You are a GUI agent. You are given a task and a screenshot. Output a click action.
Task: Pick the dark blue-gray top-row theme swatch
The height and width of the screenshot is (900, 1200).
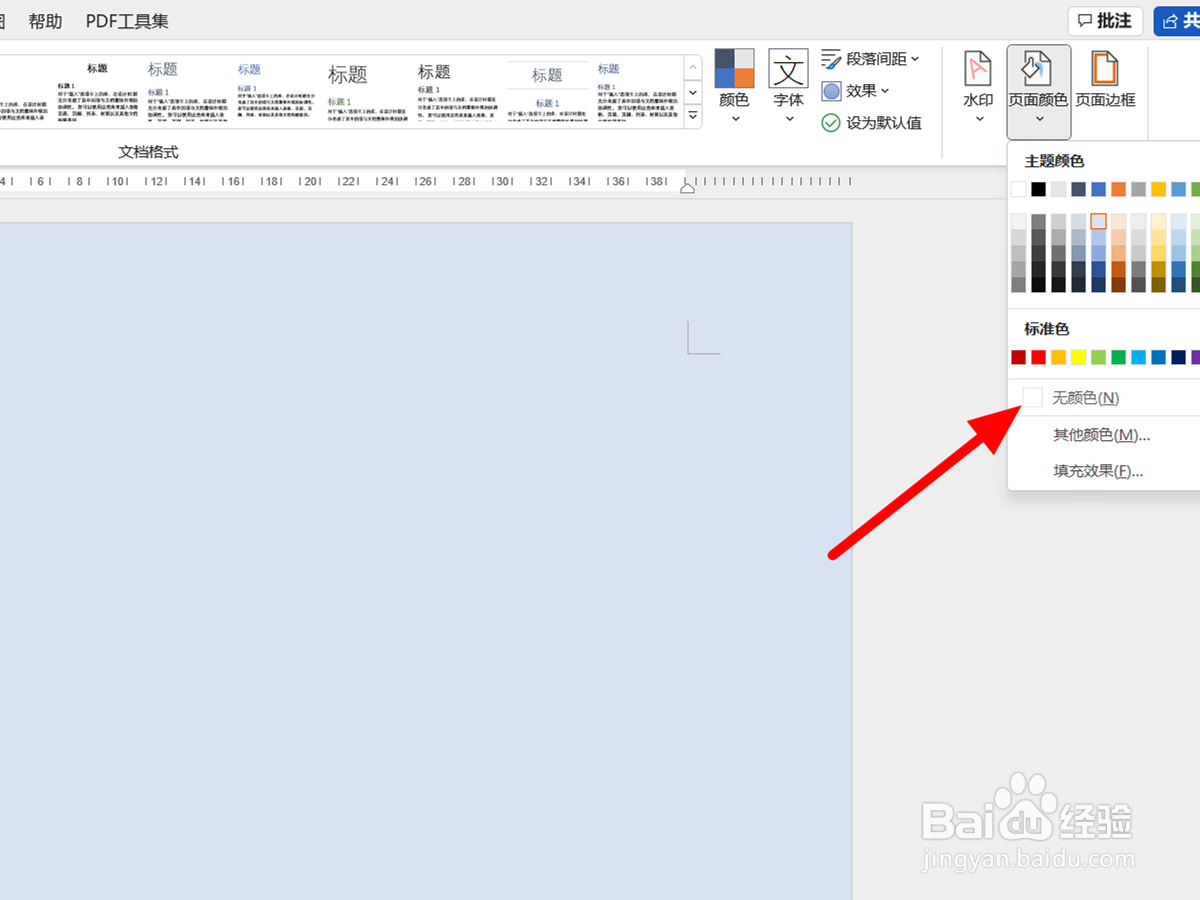1078,189
